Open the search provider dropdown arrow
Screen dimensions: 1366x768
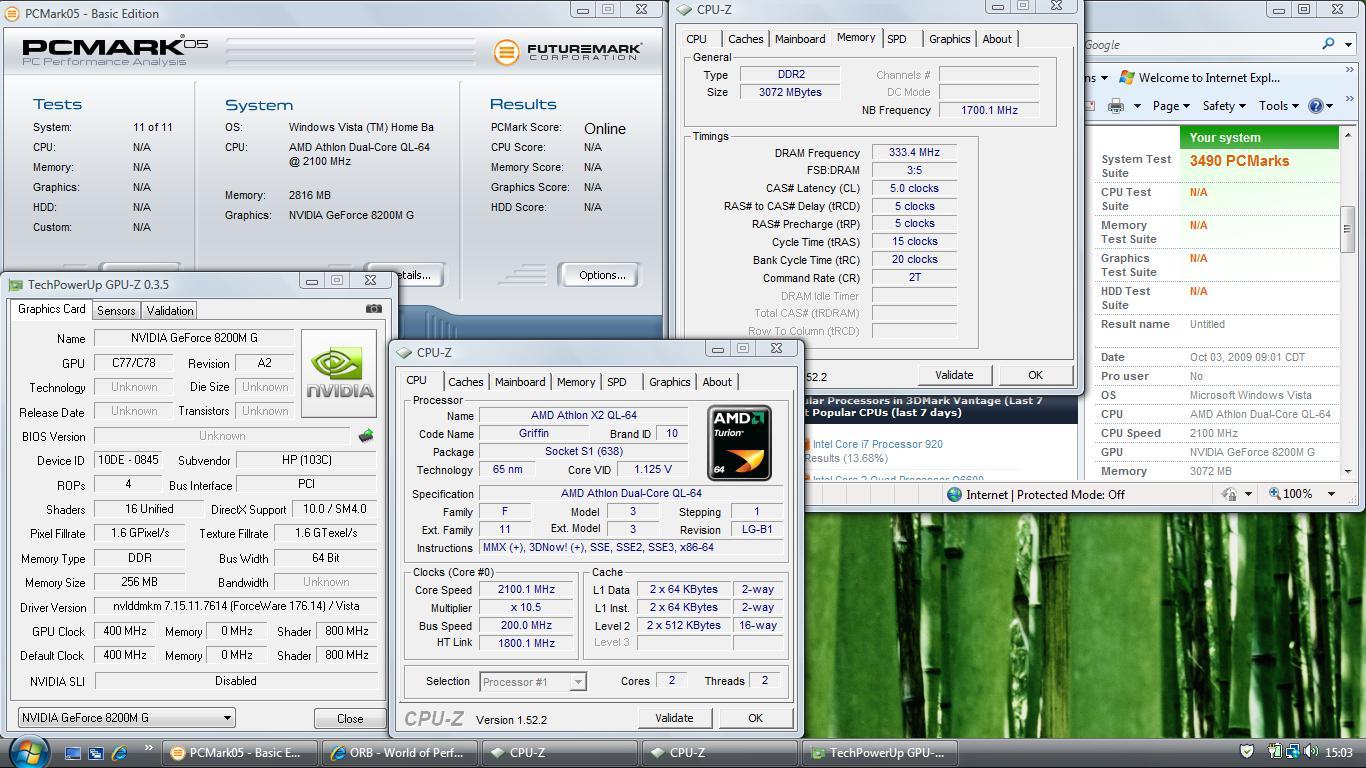[1350, 44]
